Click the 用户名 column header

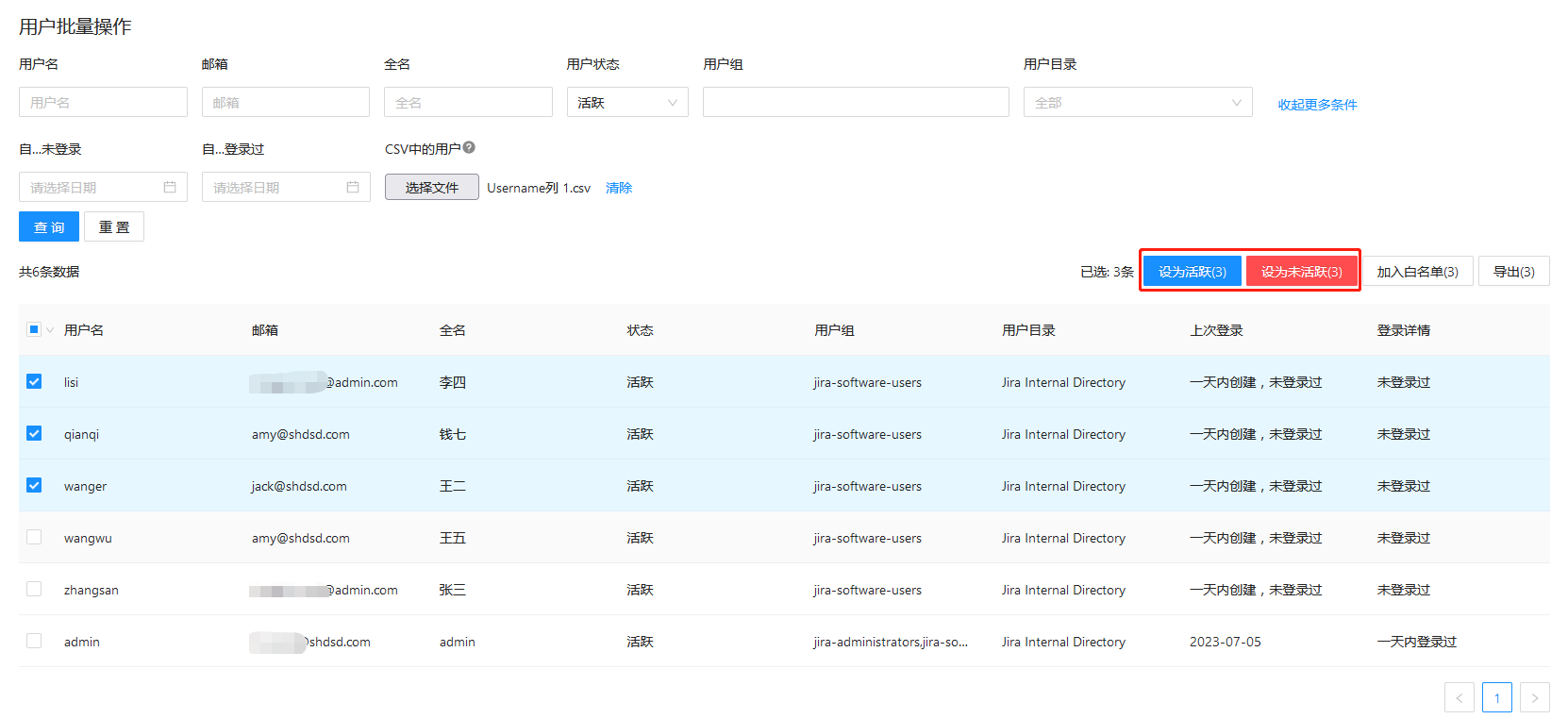[84, 330]
